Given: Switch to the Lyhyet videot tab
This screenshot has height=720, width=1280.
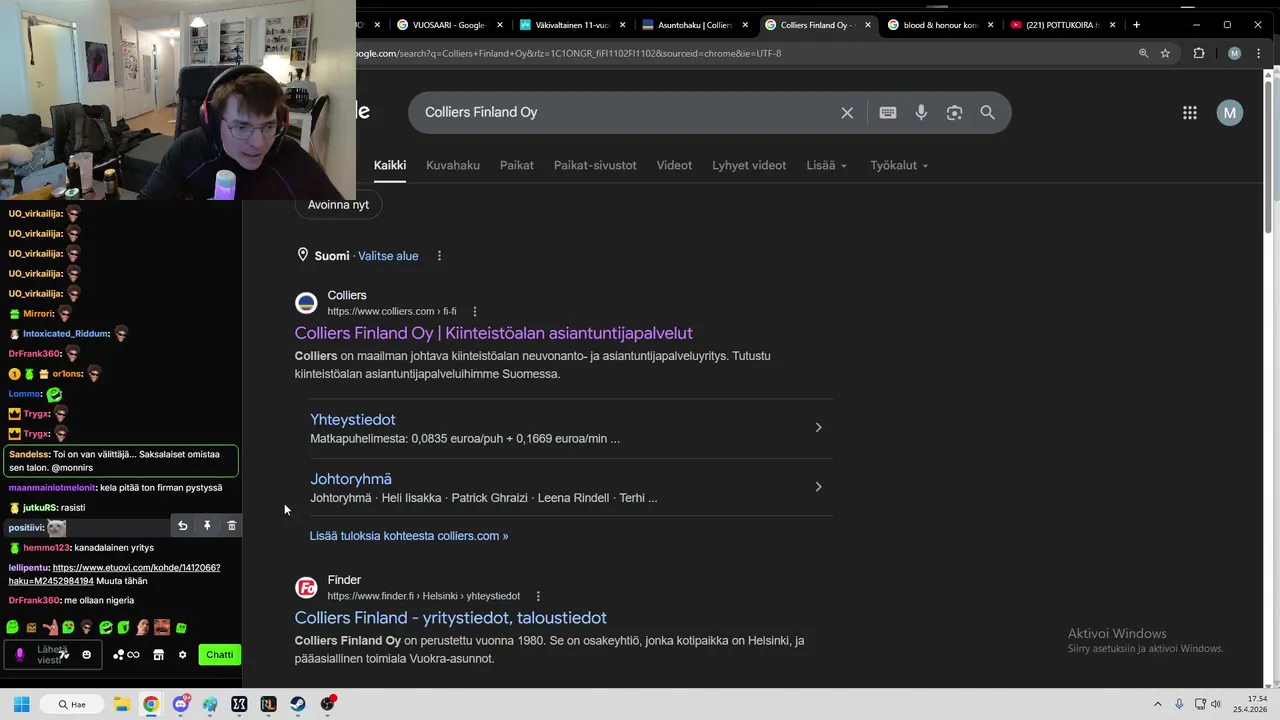Looking at the screenshot, I should point(749,166).
